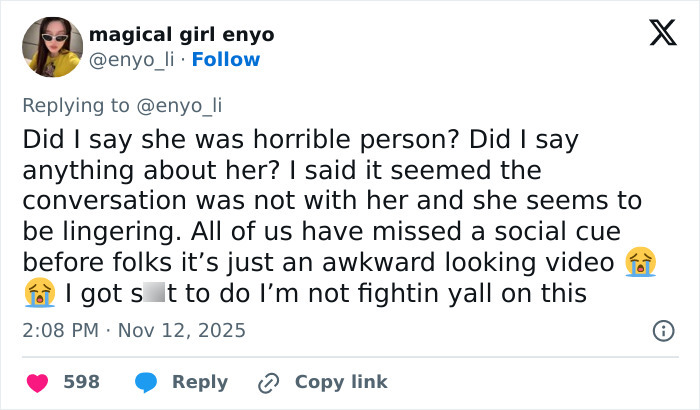Open @enyo_li in the Replying to line
The image size is (700, 410).
tap(177, 107)
